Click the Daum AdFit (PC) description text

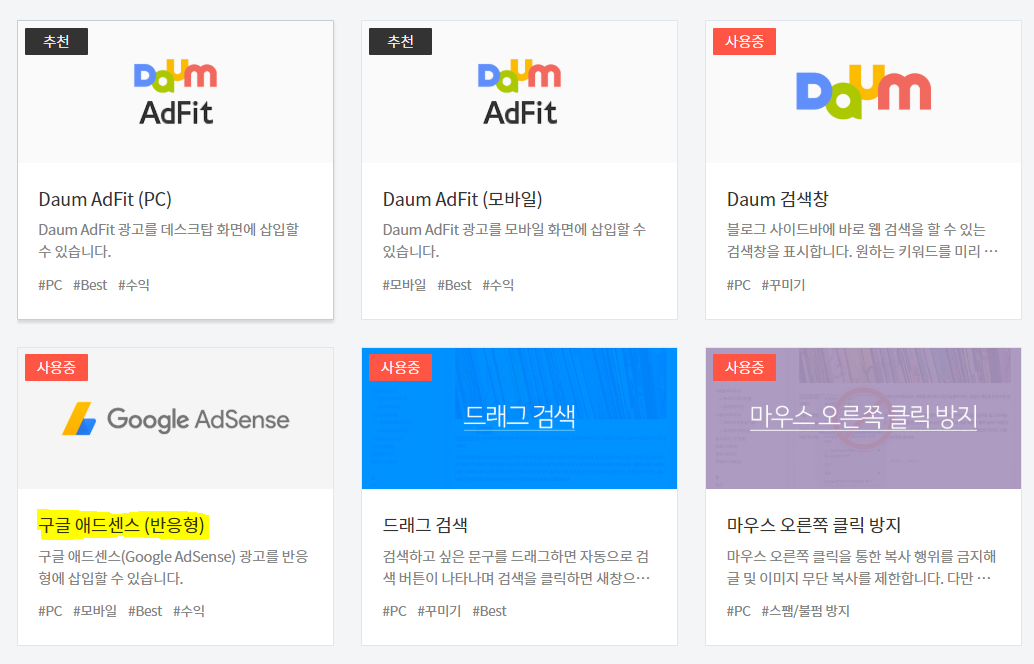tap(169, 240)
